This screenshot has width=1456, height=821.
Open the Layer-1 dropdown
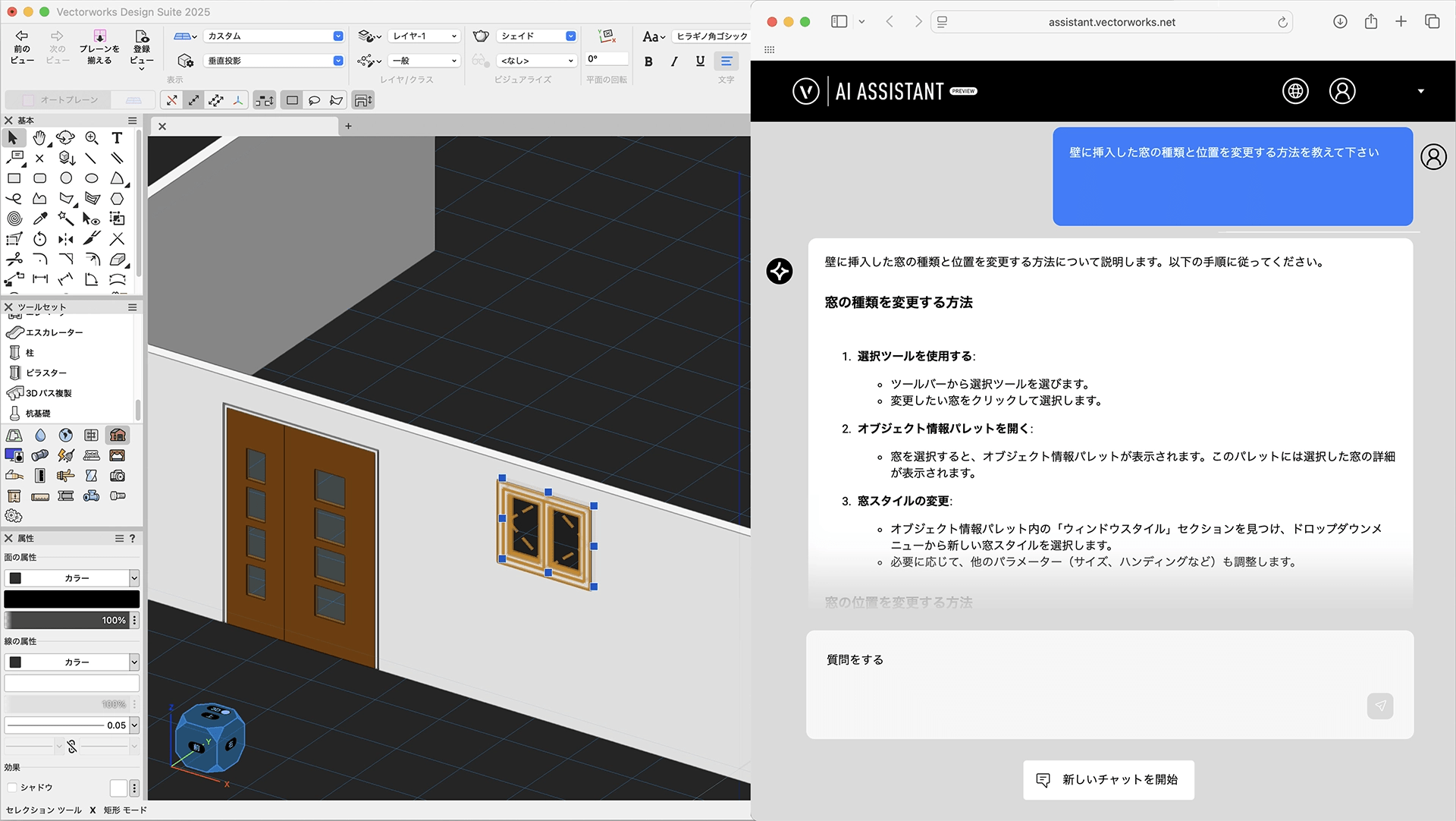(424, 36)
